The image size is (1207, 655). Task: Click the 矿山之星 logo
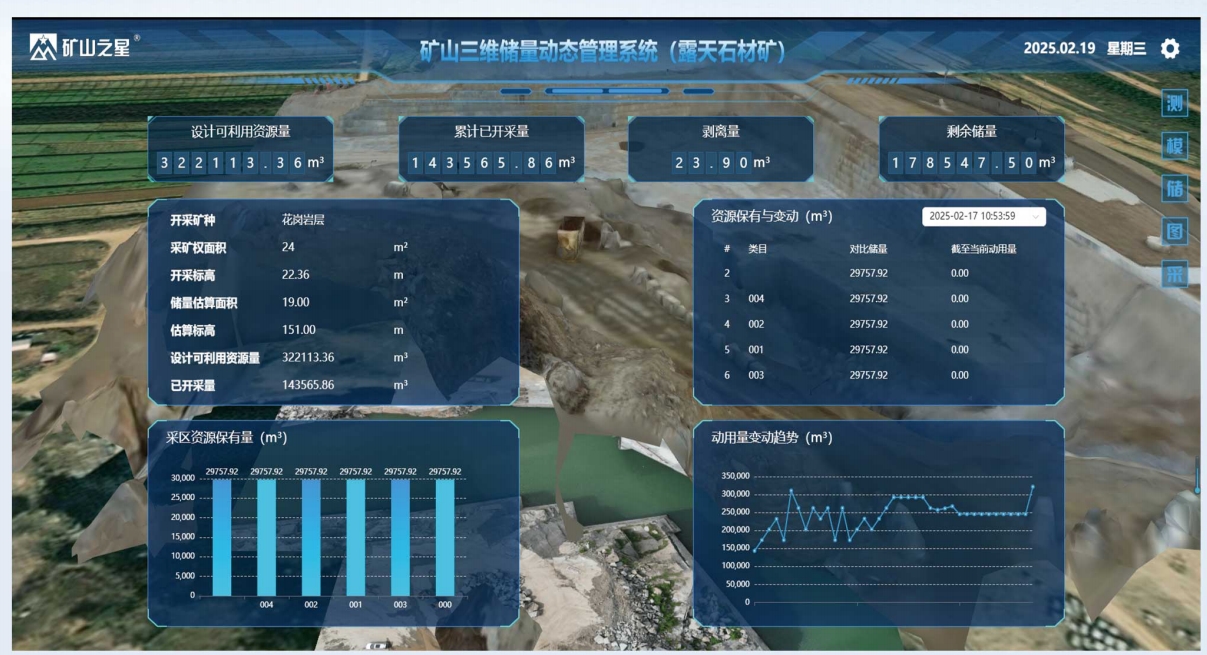point(84,46)
